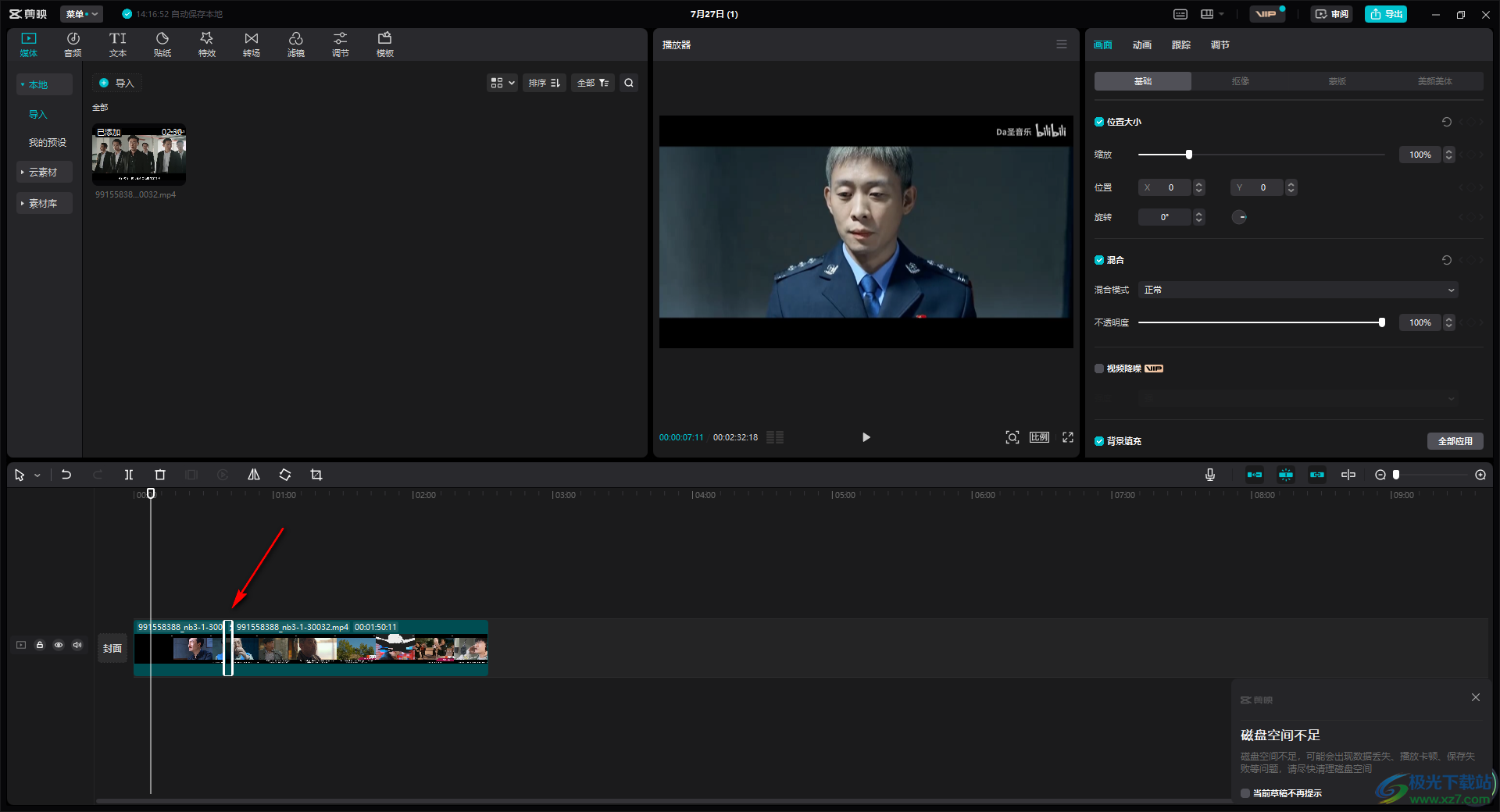This screenshot has height=812, width=1500.
Task: Click the player focus/snapshot frame icon
Action: point(1012,437)
